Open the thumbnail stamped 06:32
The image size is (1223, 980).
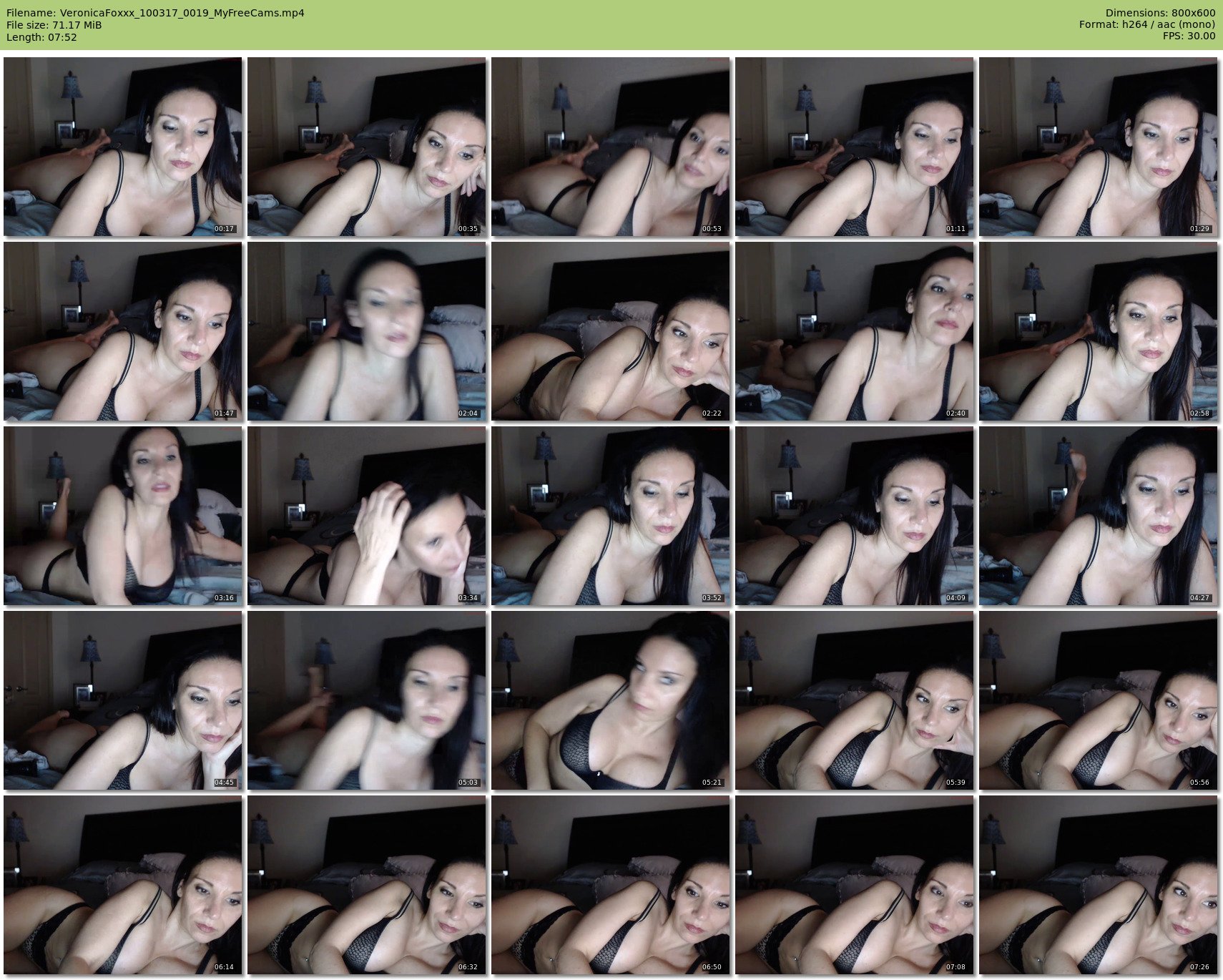click(x=367, y=885)
